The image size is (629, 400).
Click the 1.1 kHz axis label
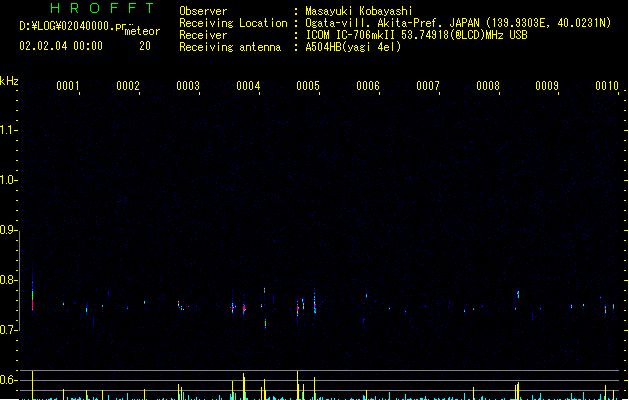pos(8,130)
